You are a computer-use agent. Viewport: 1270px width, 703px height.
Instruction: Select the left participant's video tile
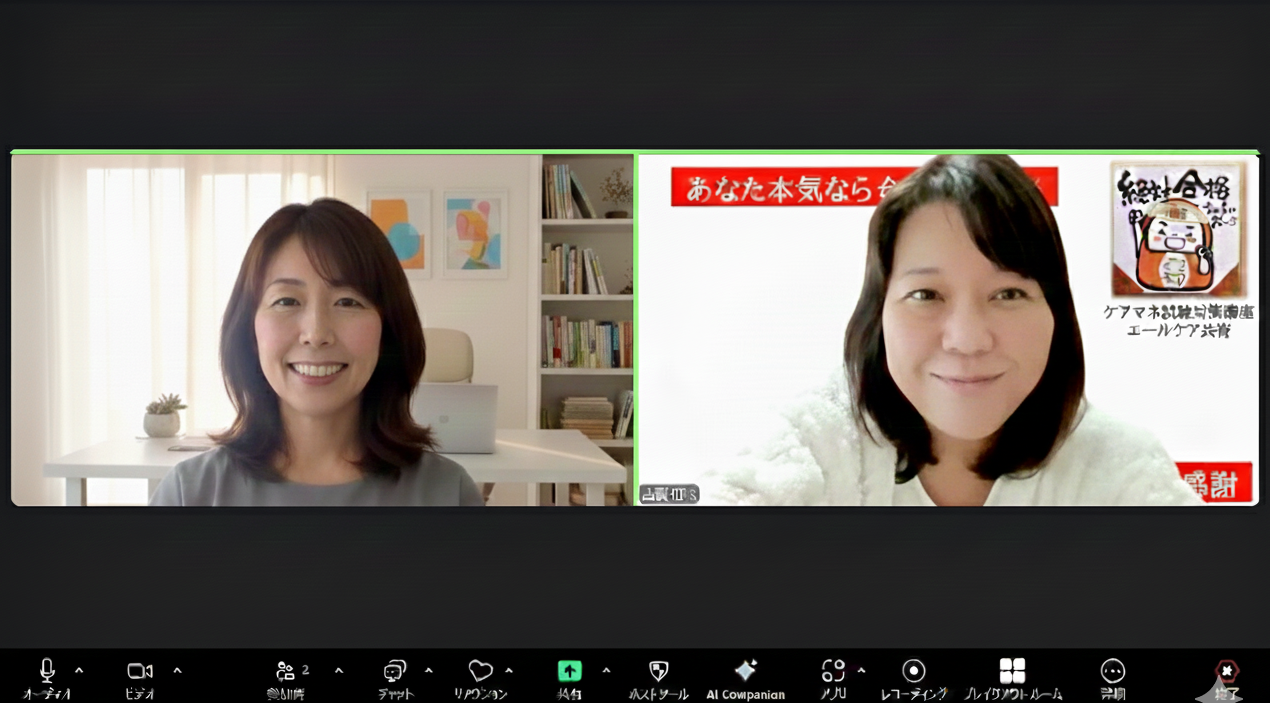[x=322, y=330]
